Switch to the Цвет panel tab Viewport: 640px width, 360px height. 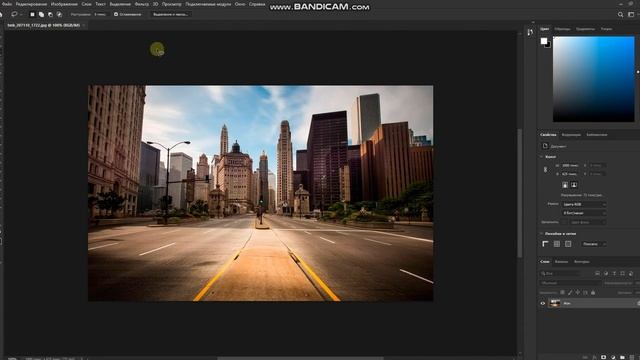coord(544,29)
